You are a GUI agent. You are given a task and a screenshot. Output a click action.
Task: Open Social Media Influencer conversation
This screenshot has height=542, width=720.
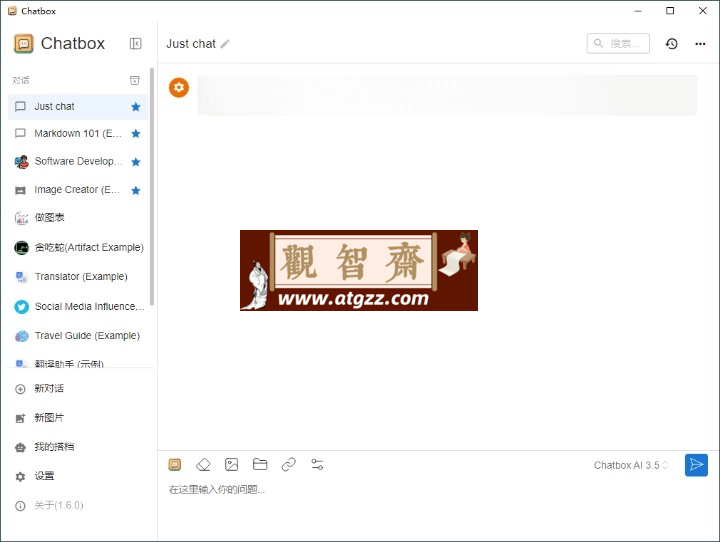pyautogui.click(x=78, y=306)
